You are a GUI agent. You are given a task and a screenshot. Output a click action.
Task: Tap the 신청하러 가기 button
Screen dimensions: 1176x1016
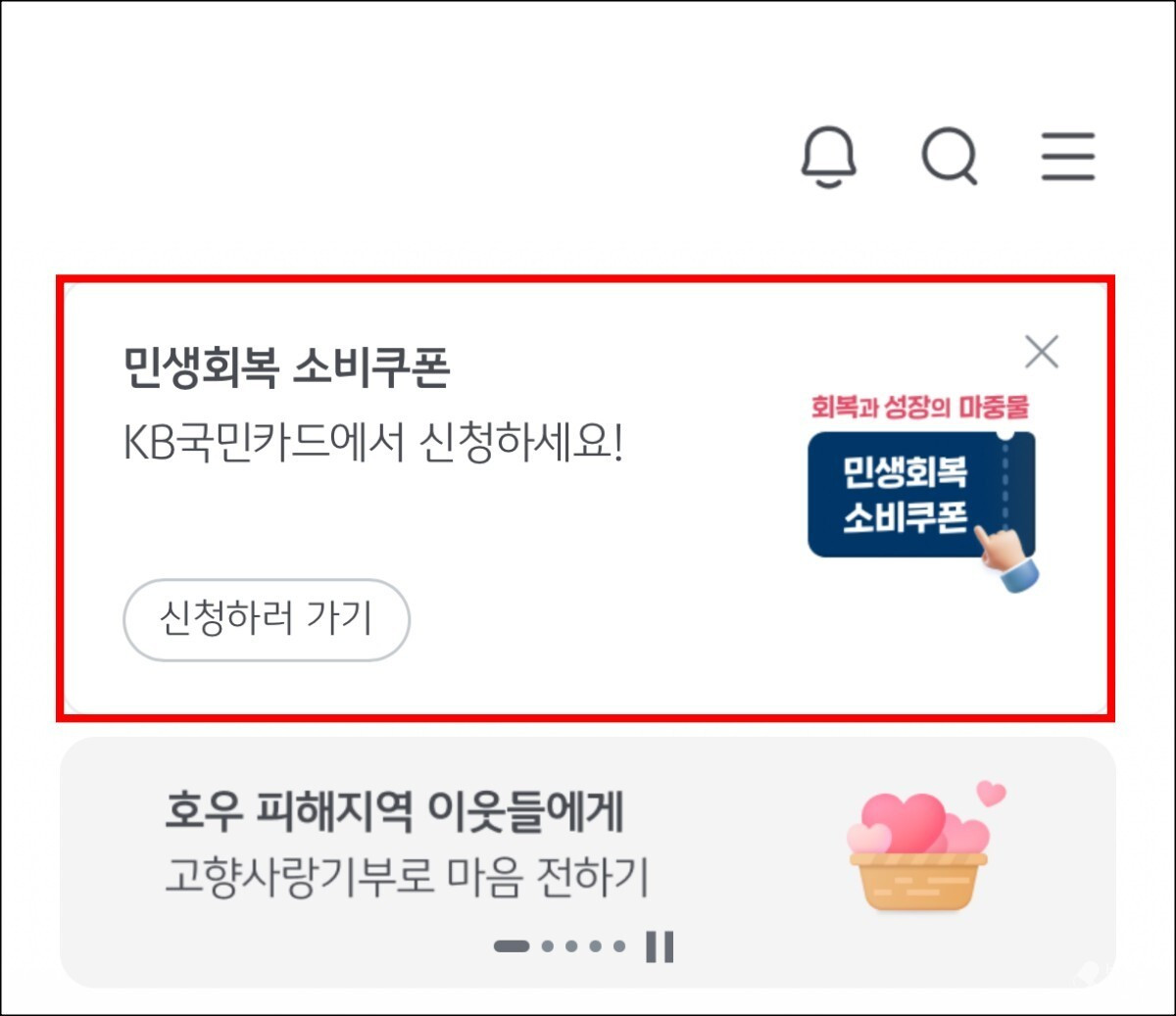click(x=267, y=619)
